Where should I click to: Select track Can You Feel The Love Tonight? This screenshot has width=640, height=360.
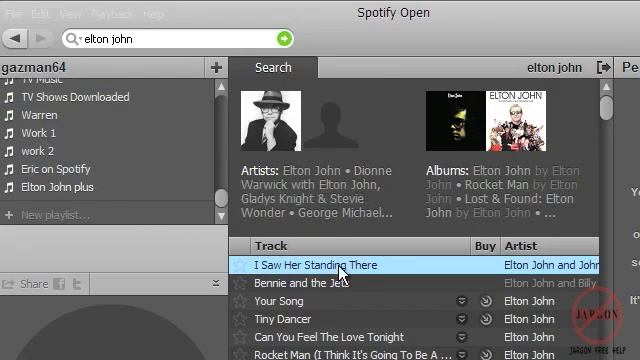click(x=329, y=337)
